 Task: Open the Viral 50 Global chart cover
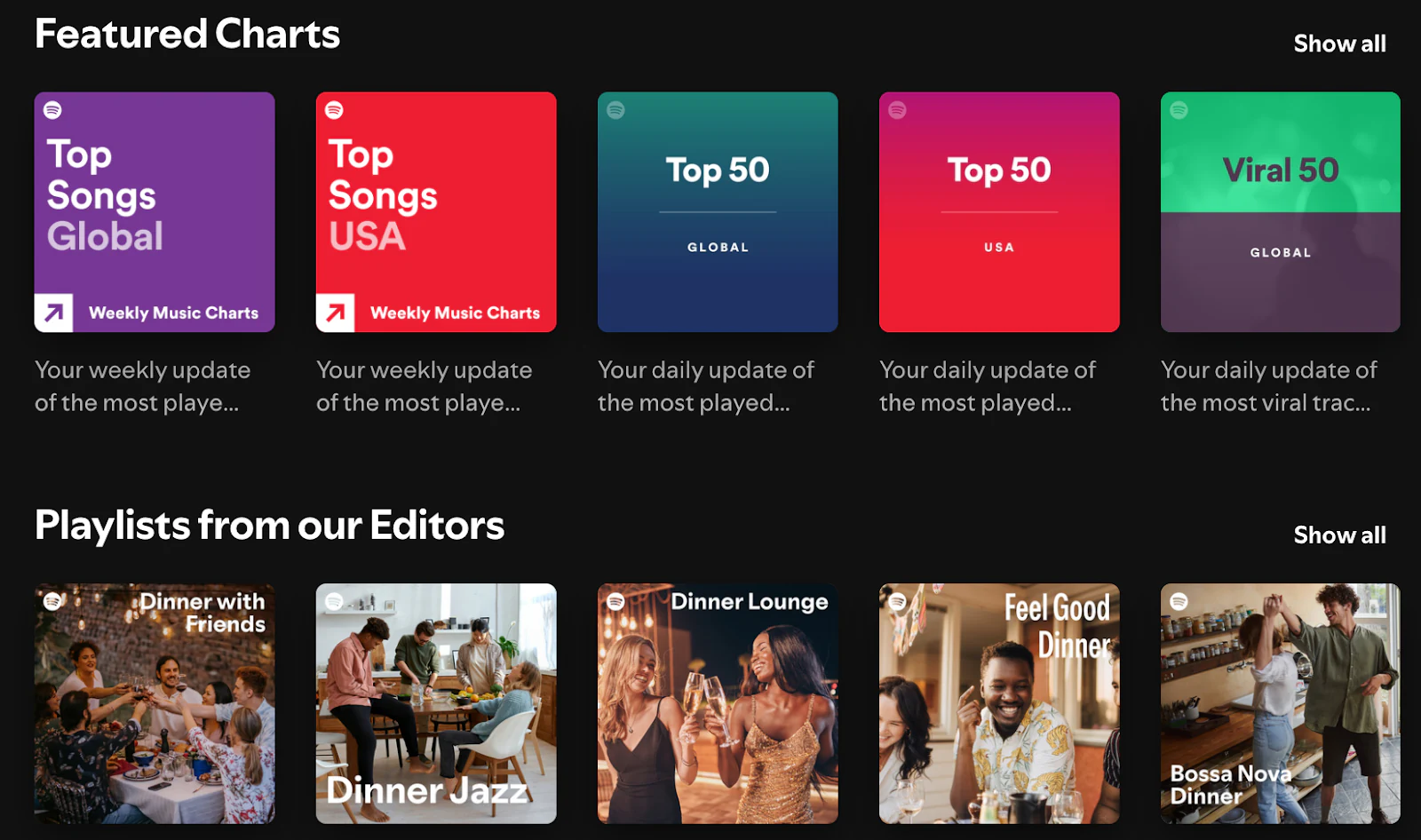[x=1281, y=212]
